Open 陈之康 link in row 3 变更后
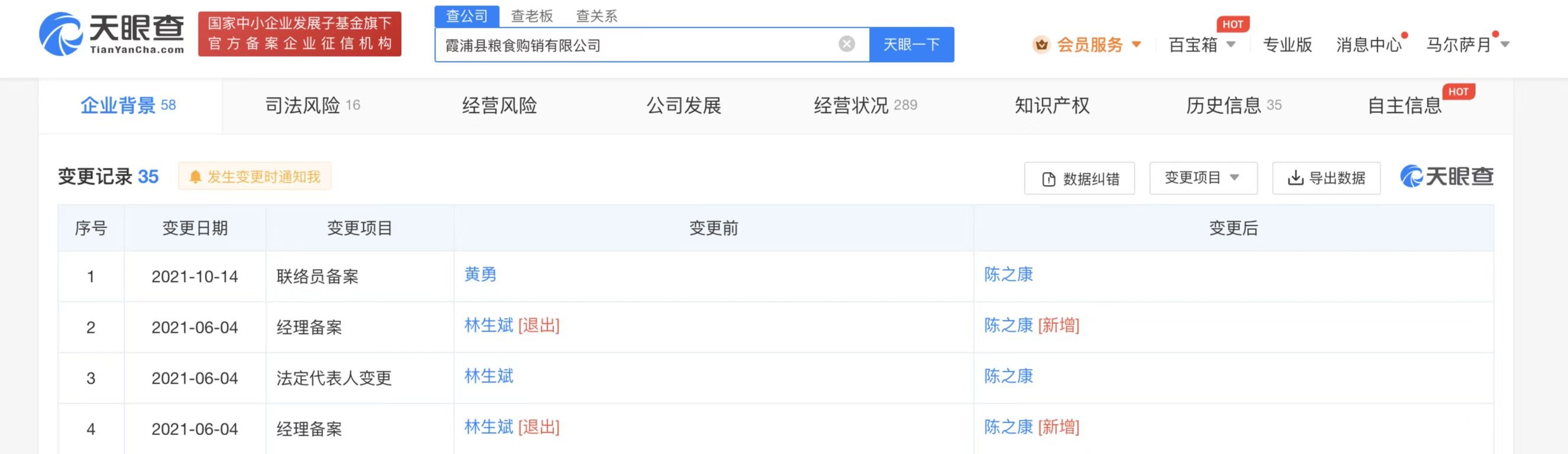Viewport: 1568px width, 454px height. click(1009, 375)
